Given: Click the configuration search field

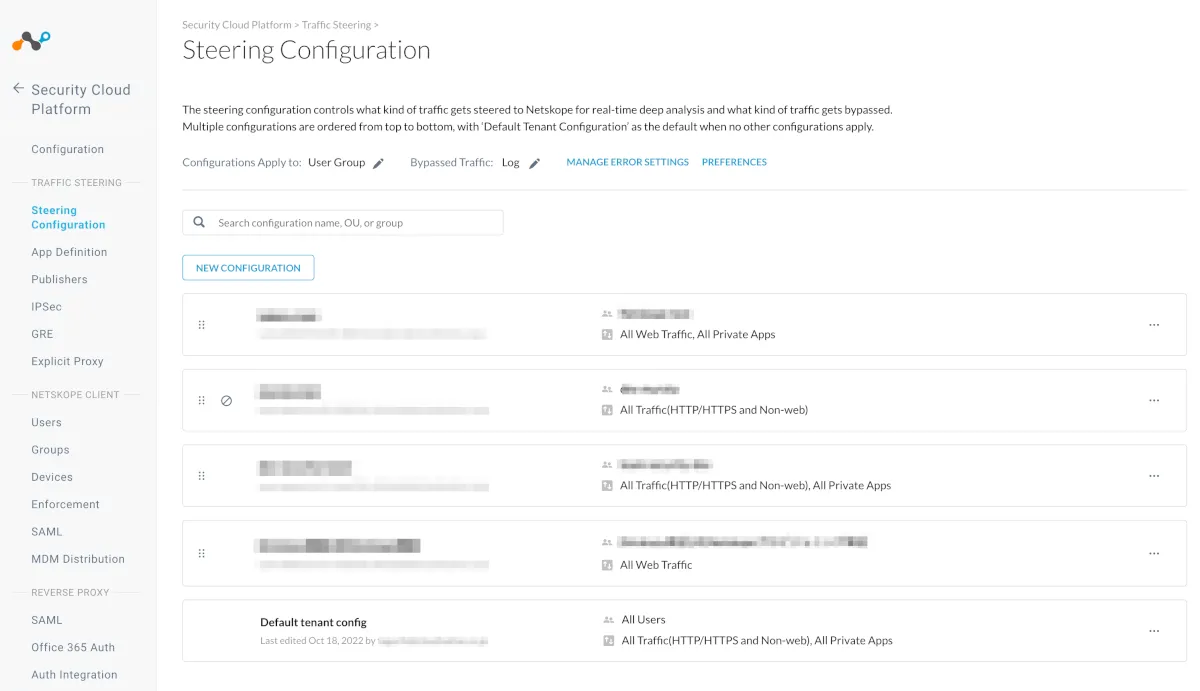Looking at the screenshot, I should 355,222.
